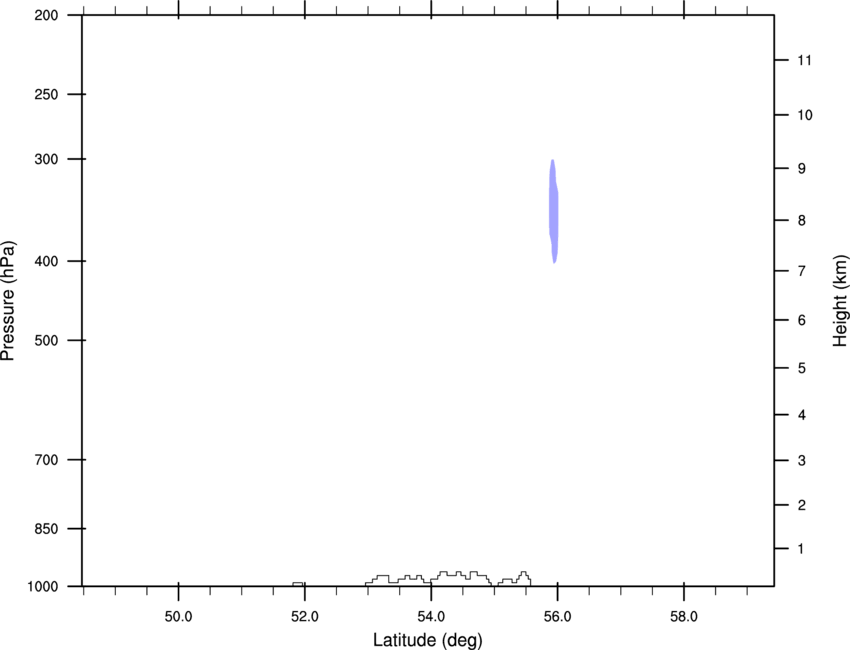Click the 58.0 latitude label
Screen dimensions: 850x650
pyautogui.click(x=684, y=617)
